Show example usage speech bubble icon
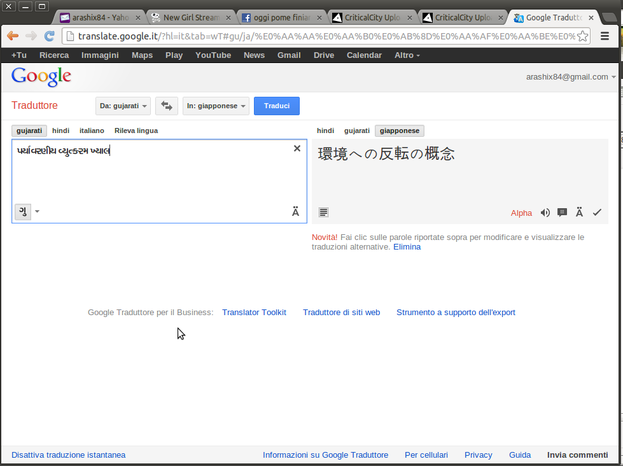 click(562, 213)
